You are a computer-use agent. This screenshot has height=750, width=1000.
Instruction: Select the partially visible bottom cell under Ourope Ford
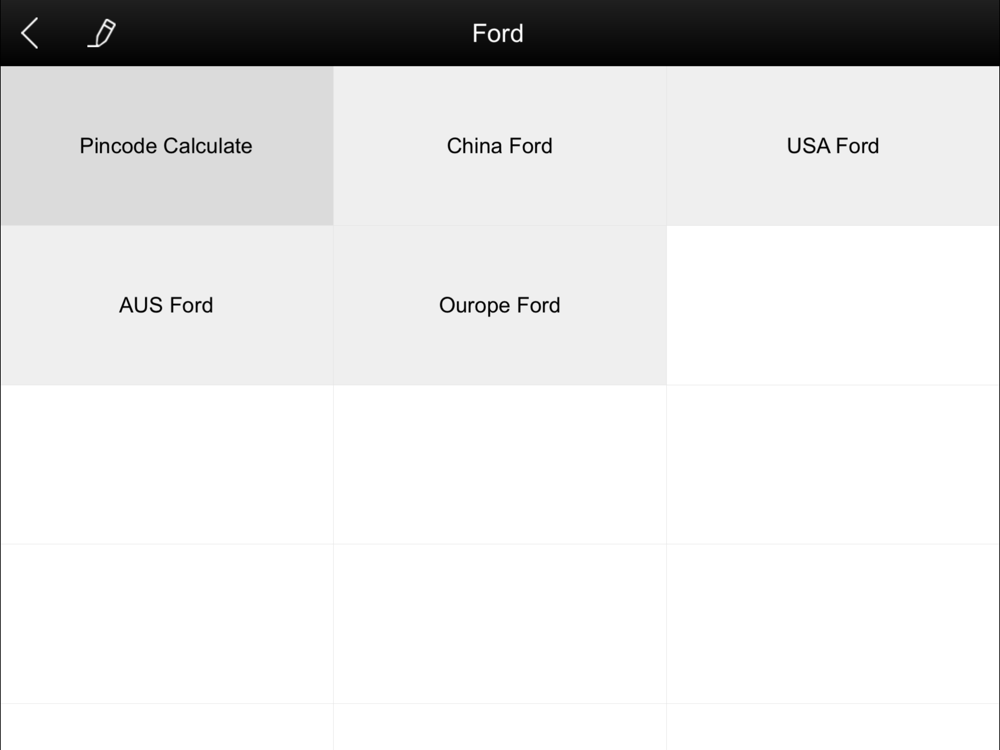click(499, 728)
